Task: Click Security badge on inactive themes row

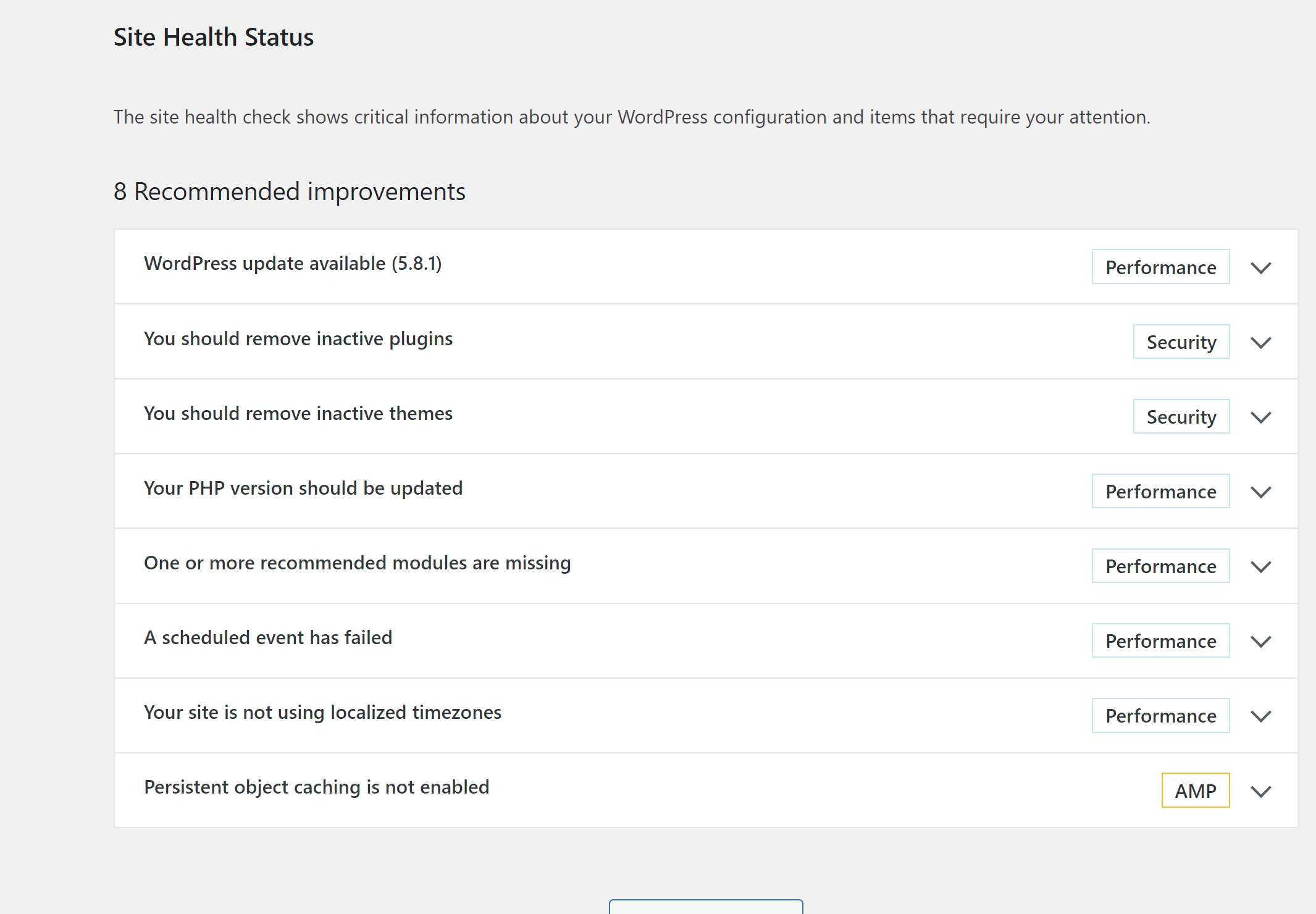Action: point(1181,417)
